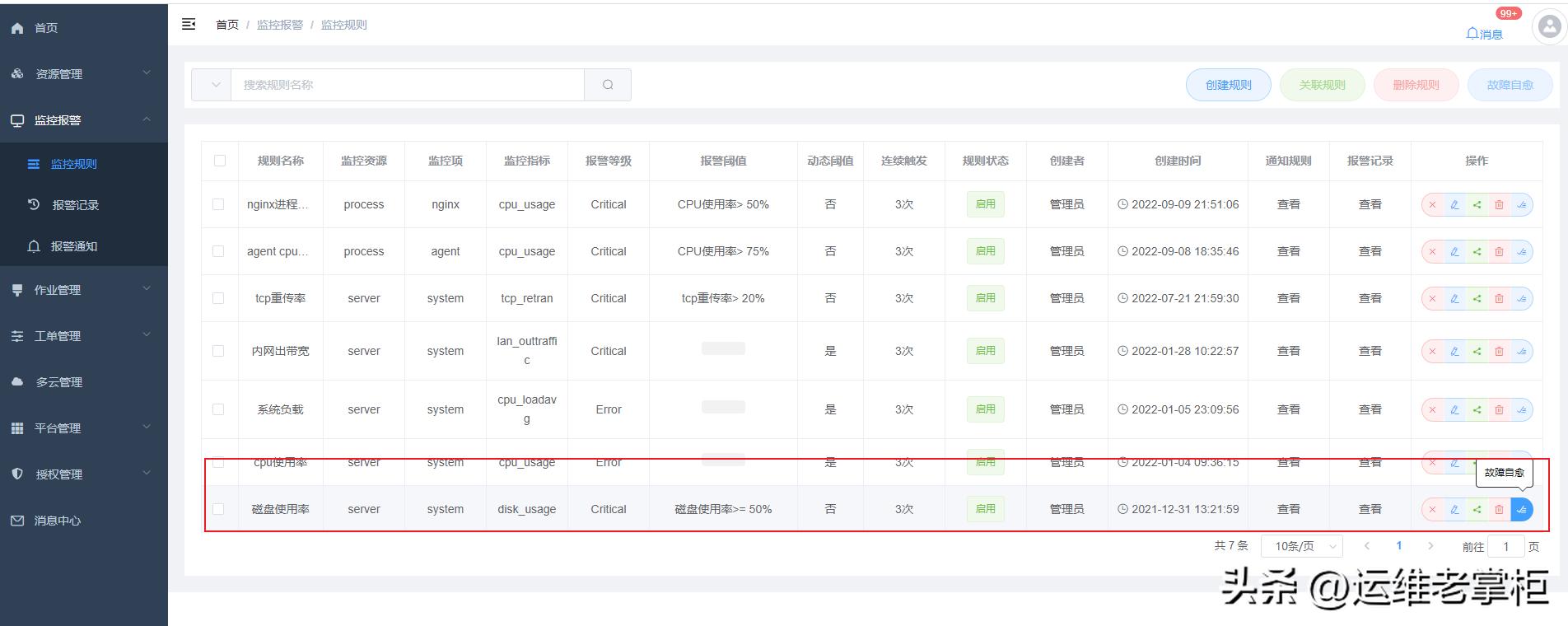The height and width of the screenshot is (626, 1568).
Task: Check the 系统负载 rule checkbox
Action: coord(218,409)
